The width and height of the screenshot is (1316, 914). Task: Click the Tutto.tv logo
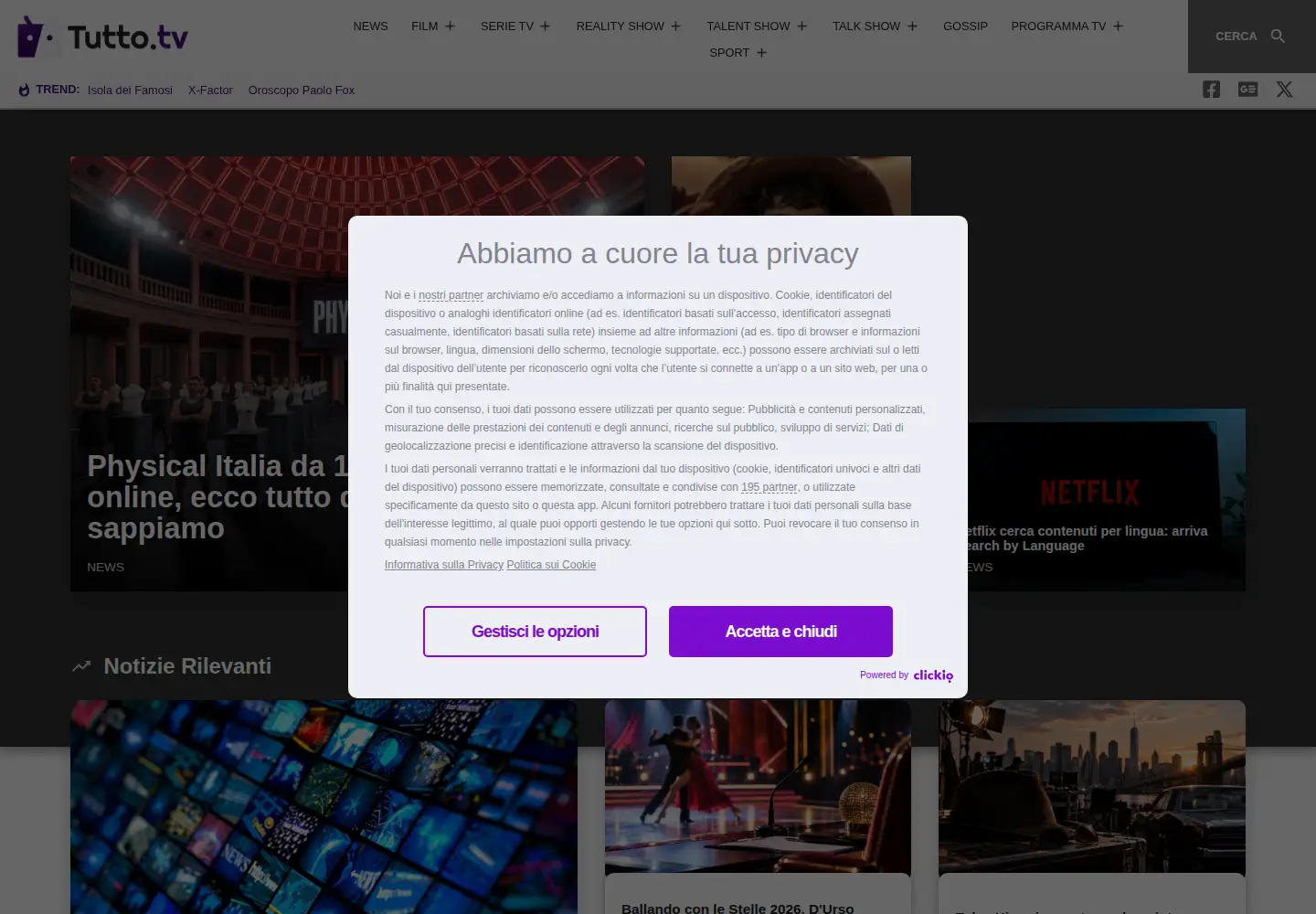[102, 37]
